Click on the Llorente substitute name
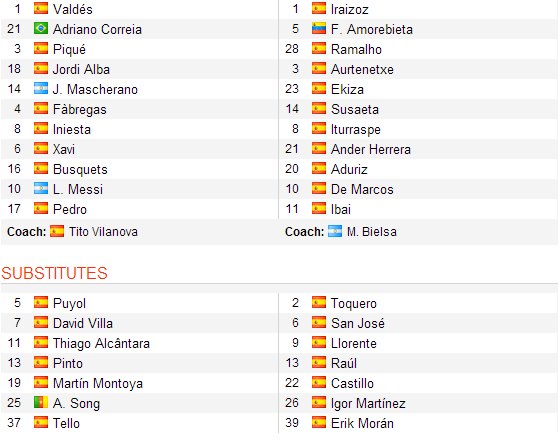Image resolution: width=559 pixels, height=446 pixels. (x=354, y=343)
